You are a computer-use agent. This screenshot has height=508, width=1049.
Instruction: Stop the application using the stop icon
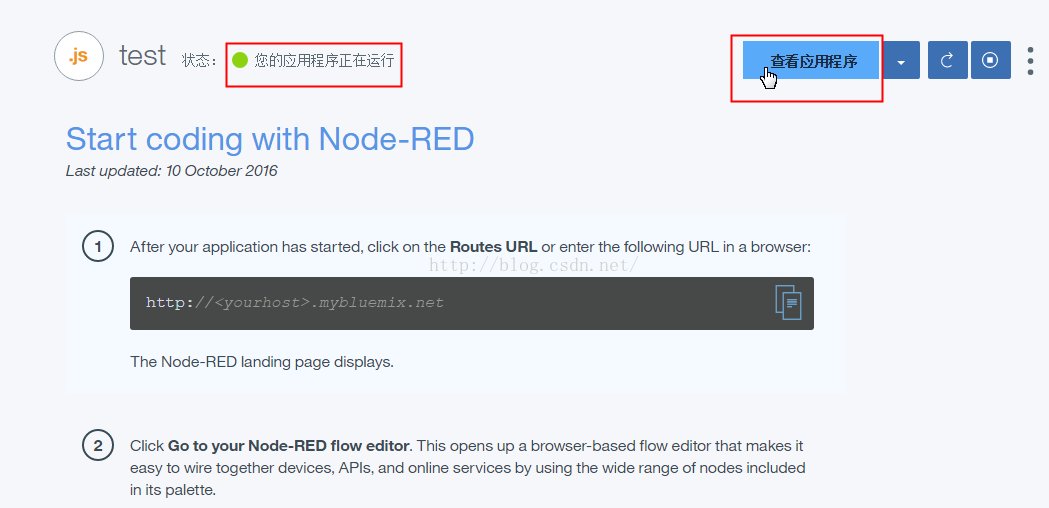pyautogui.click(x=990, y=60)
